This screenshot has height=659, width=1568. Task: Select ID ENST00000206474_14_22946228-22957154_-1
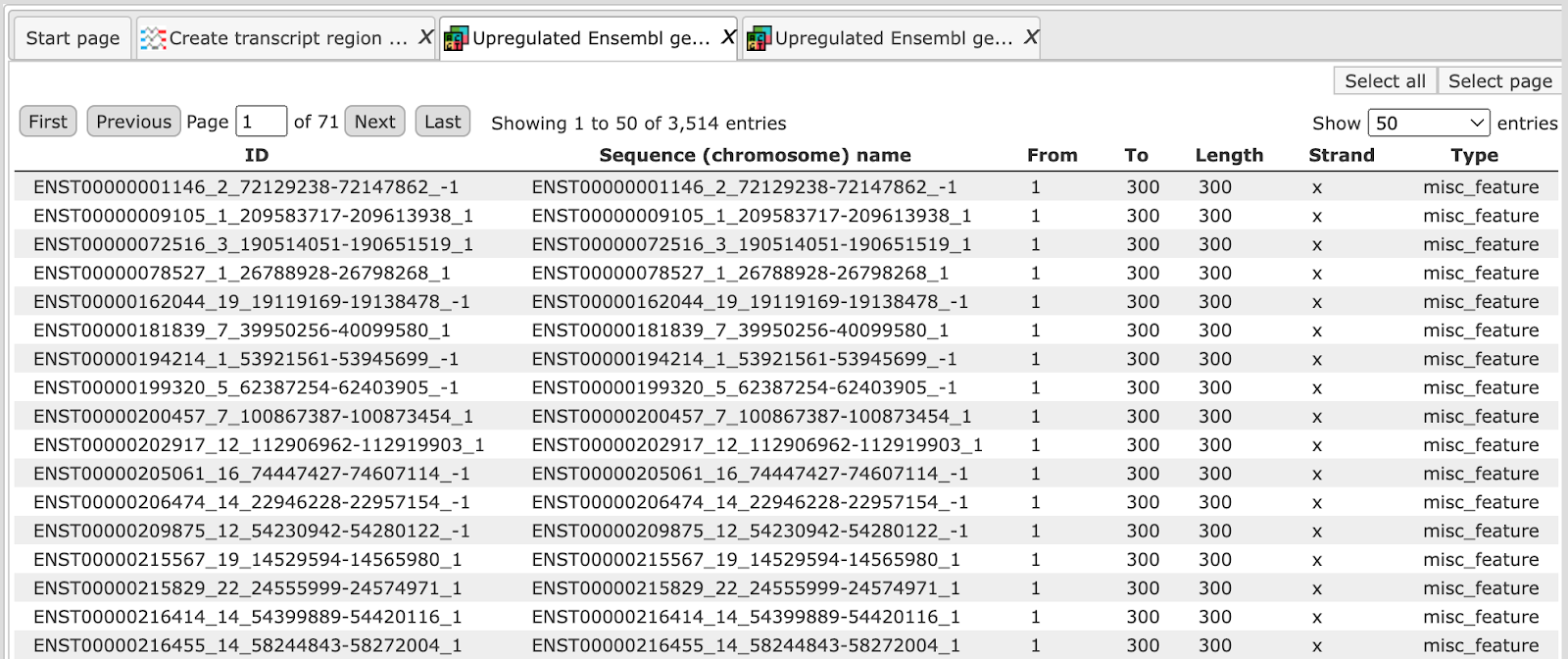(x=252, y=502)
